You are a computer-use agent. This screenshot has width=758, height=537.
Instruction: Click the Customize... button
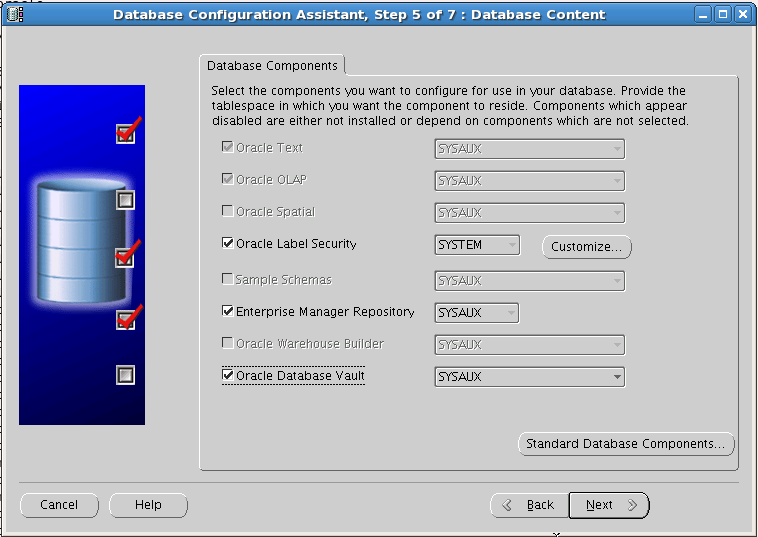click(x=586, y=247)
